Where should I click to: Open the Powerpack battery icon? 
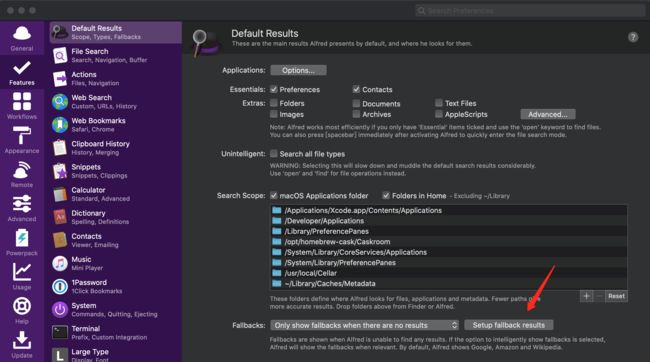pyautogui.click(x=22, y=238)
